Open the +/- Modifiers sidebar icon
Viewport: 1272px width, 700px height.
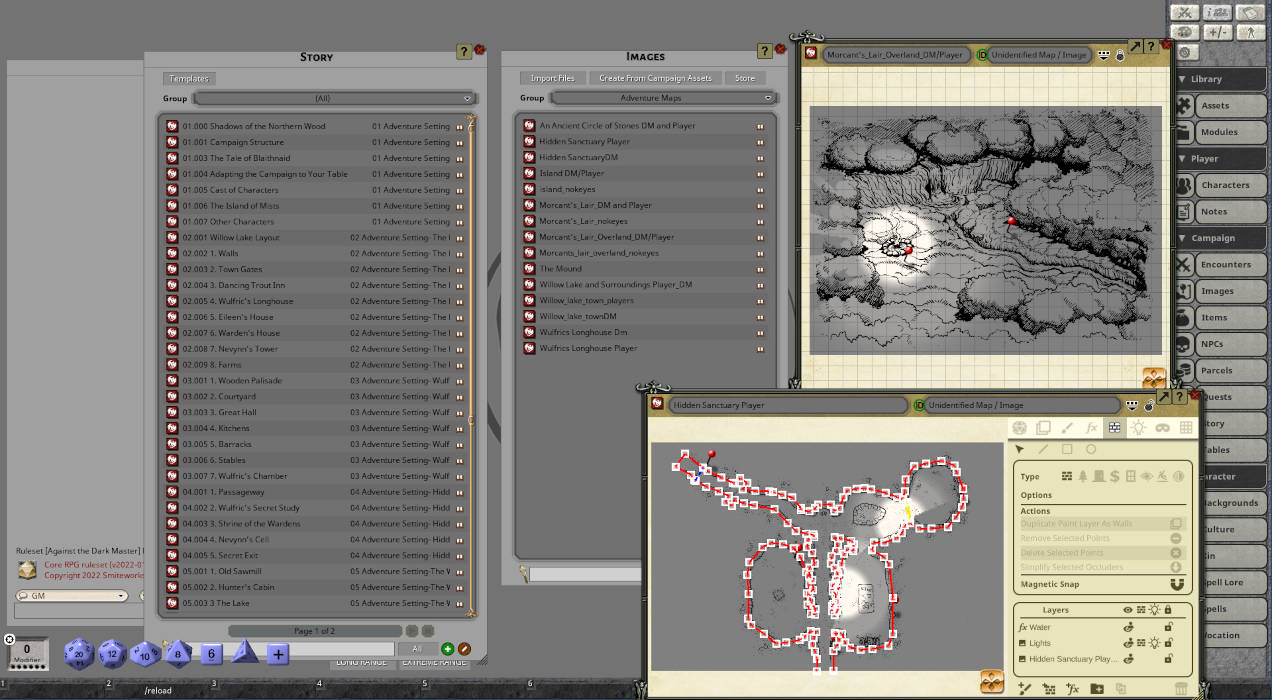click(1217, 32)
